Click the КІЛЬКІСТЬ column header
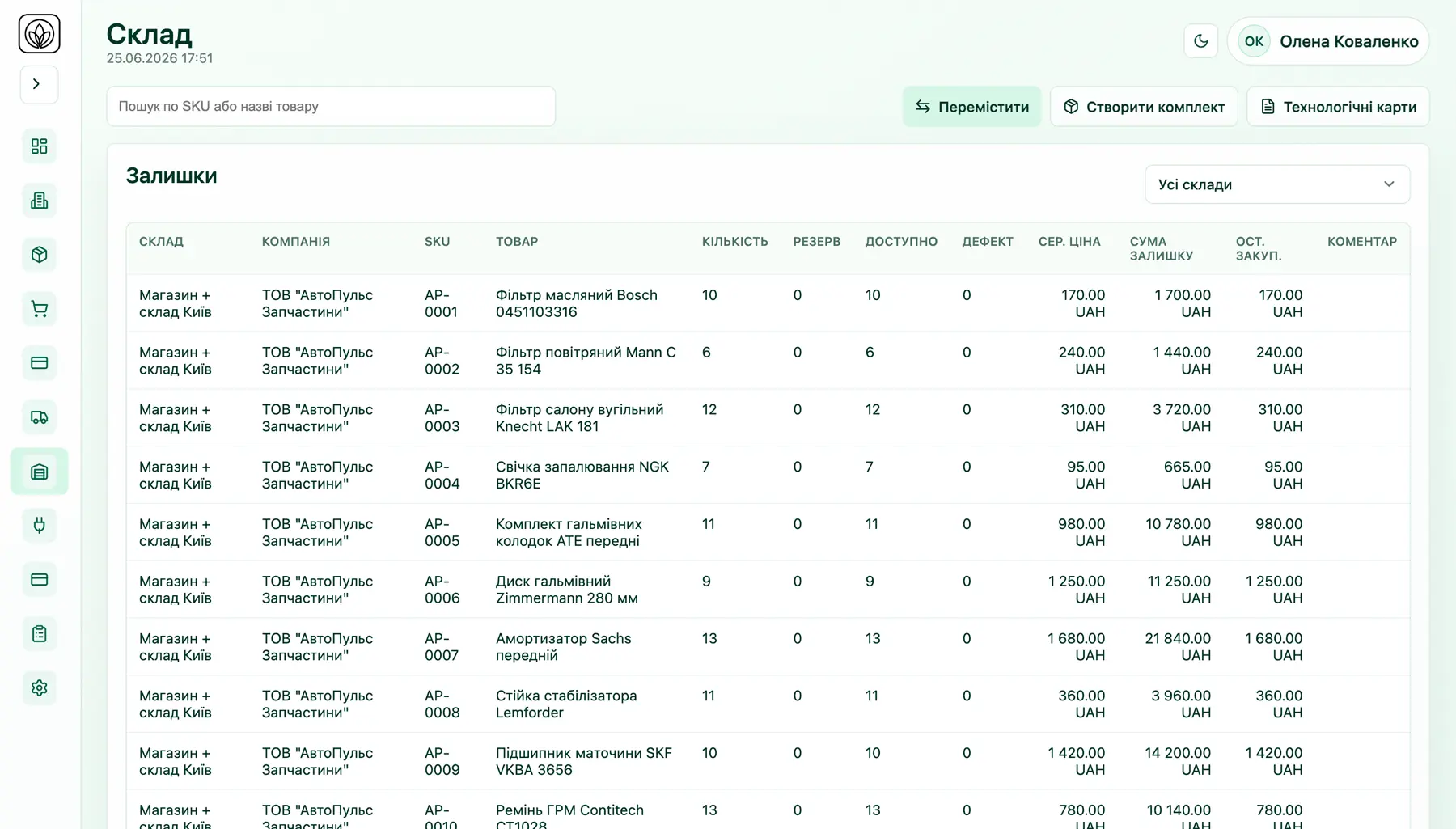The height and width of the screenshot is (829, 1456). tap(734, 242)
